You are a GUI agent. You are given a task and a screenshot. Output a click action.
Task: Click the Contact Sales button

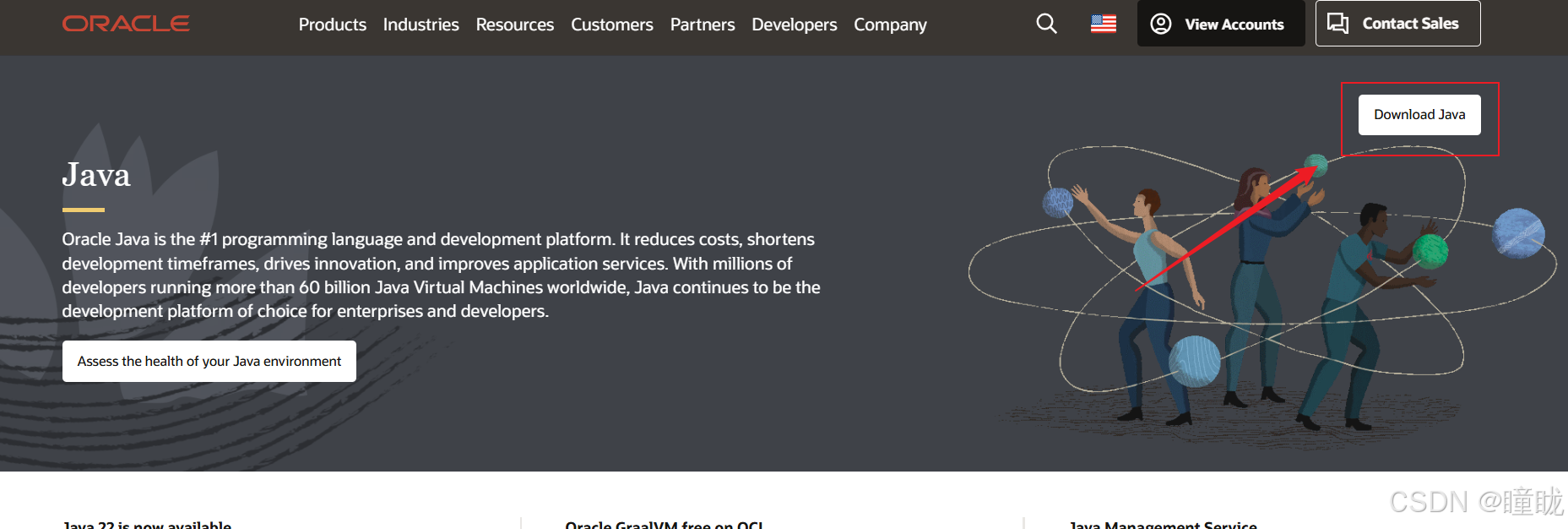(x=1397, y=24)
